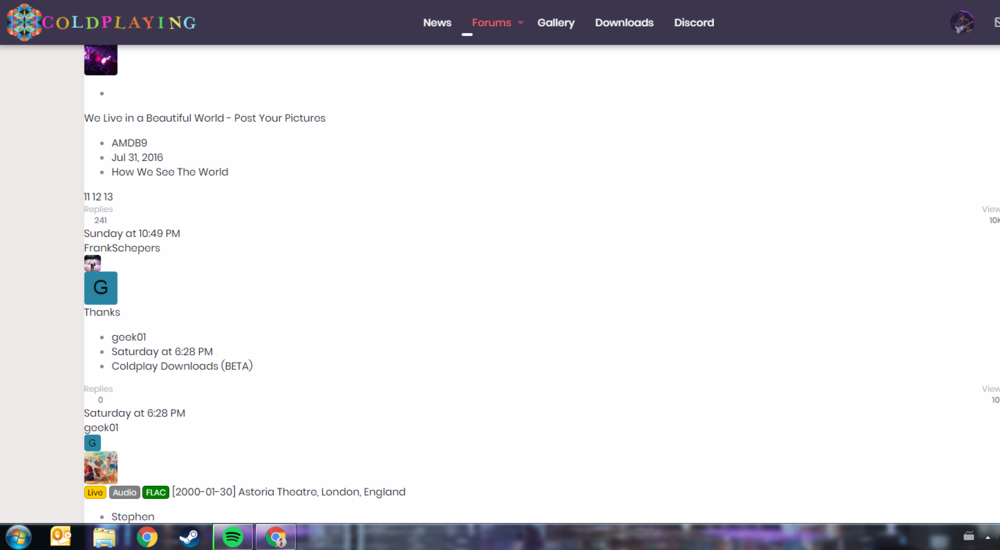1000x550 pixels.
Task: Open the Windows Start menu
Action: (x=18, y=537)
